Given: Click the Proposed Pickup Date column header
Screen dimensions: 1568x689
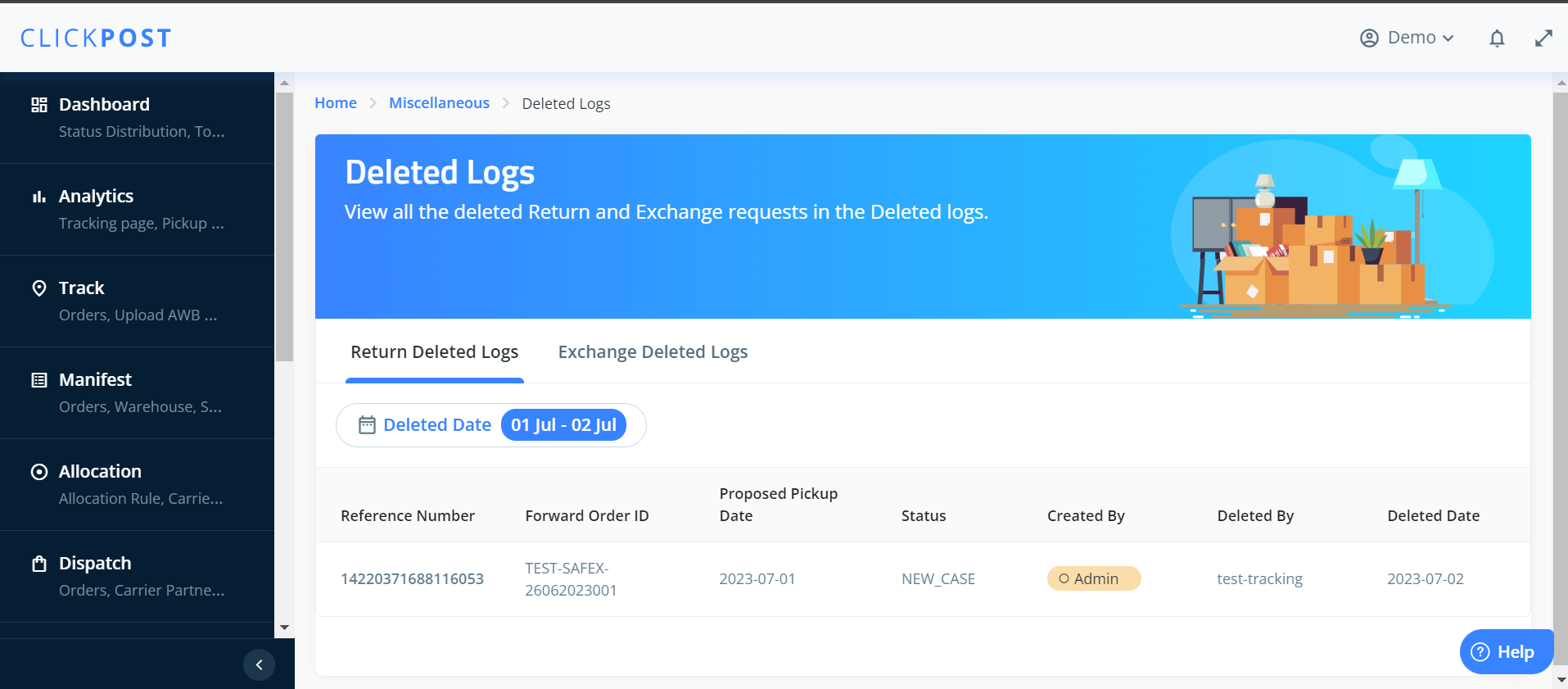Looking at the screenshot, I should click(x=779, y=505).
